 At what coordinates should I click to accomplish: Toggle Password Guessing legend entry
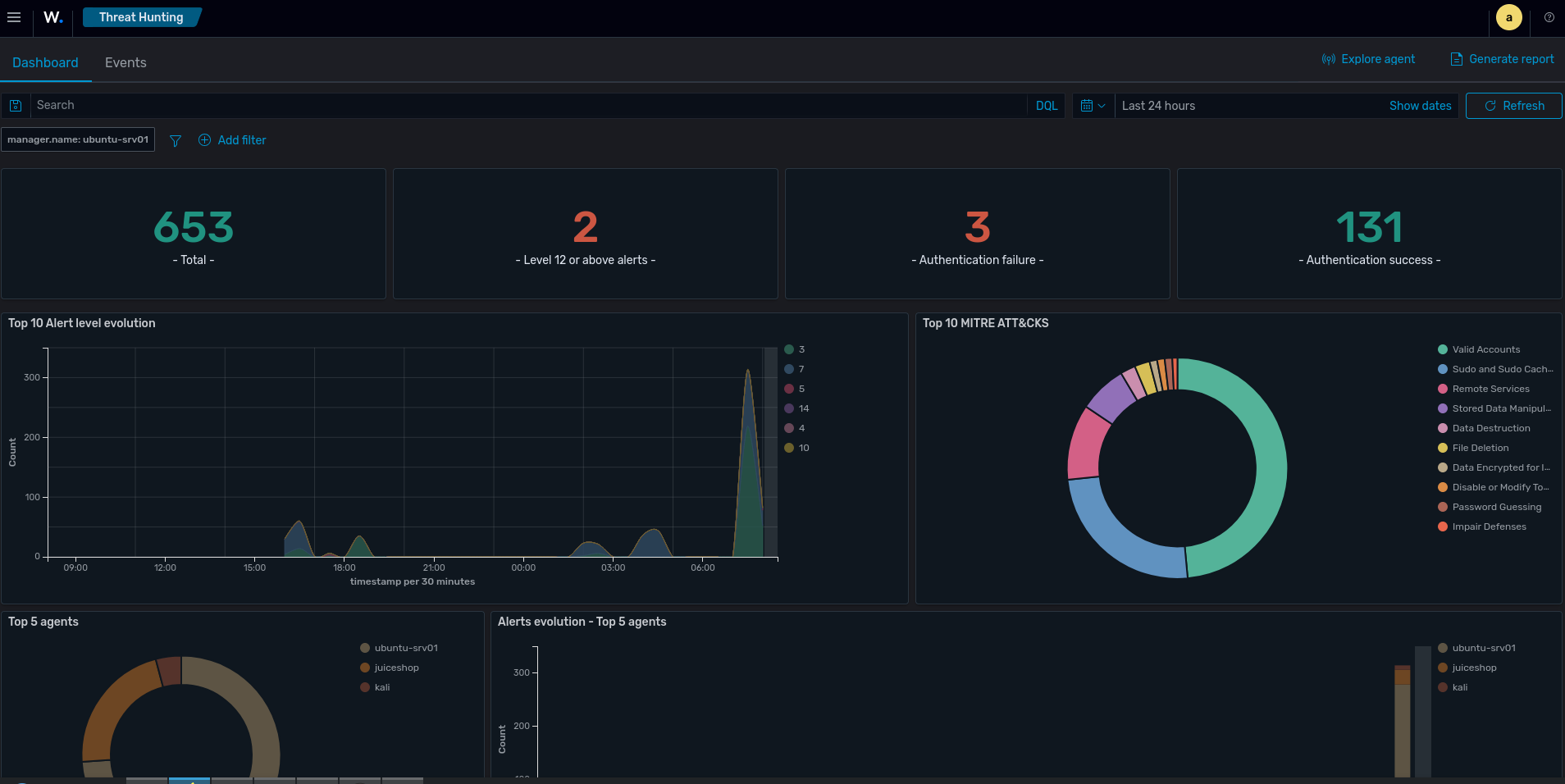pos(1490,507)
